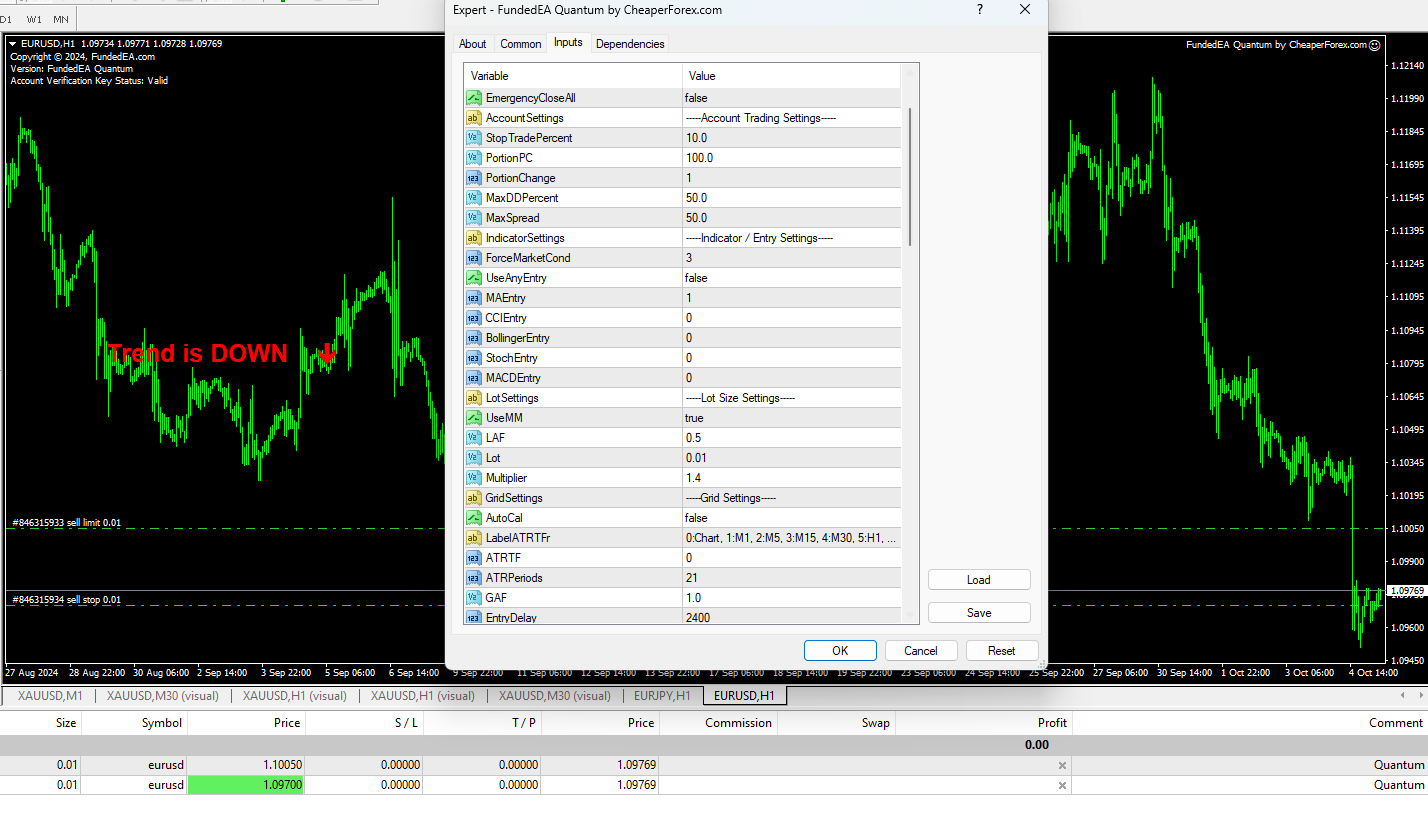Click the Commission column header

[738, 722]
